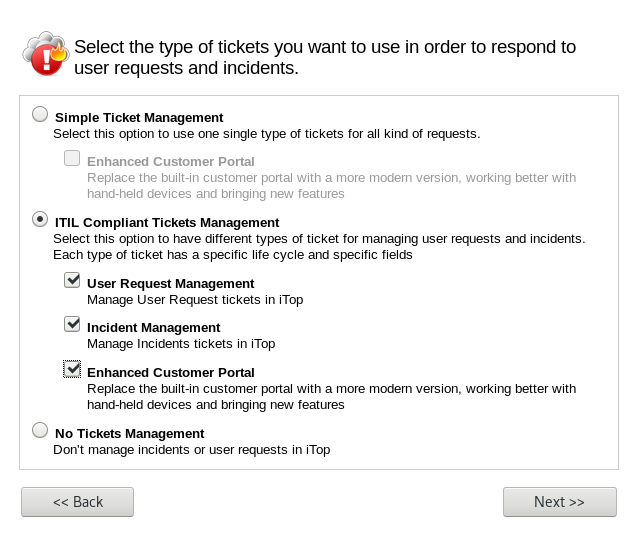Uncheck the User Request Management checkbox
The height and width of the screenshot is (534, 636).
tap(72, 281)
